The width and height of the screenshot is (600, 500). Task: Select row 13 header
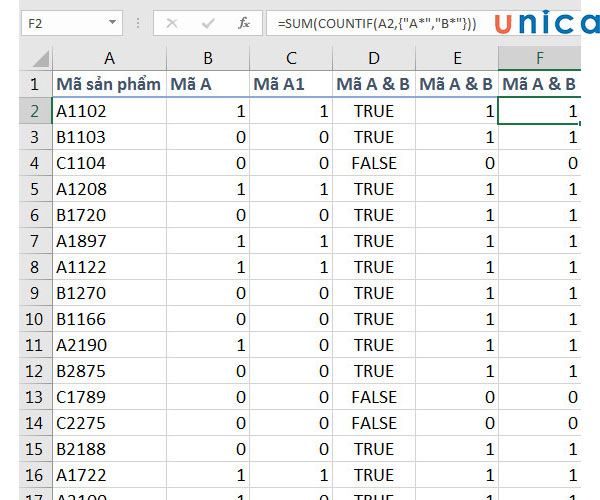coord(34,397)
